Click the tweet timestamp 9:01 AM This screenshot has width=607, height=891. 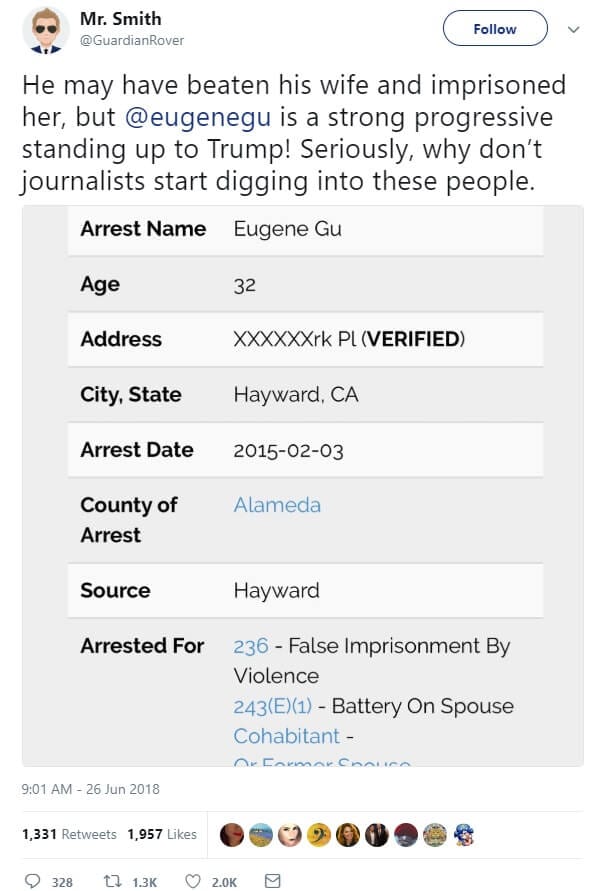90,789
